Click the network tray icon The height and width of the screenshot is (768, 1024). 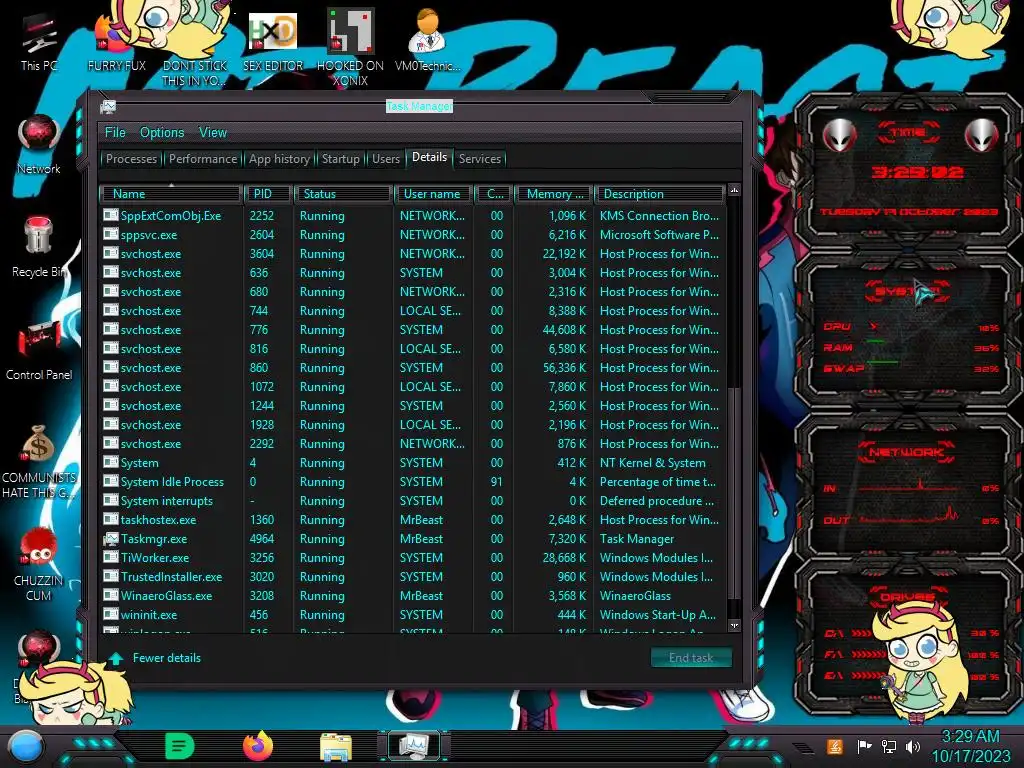click(x=888, y=746)
